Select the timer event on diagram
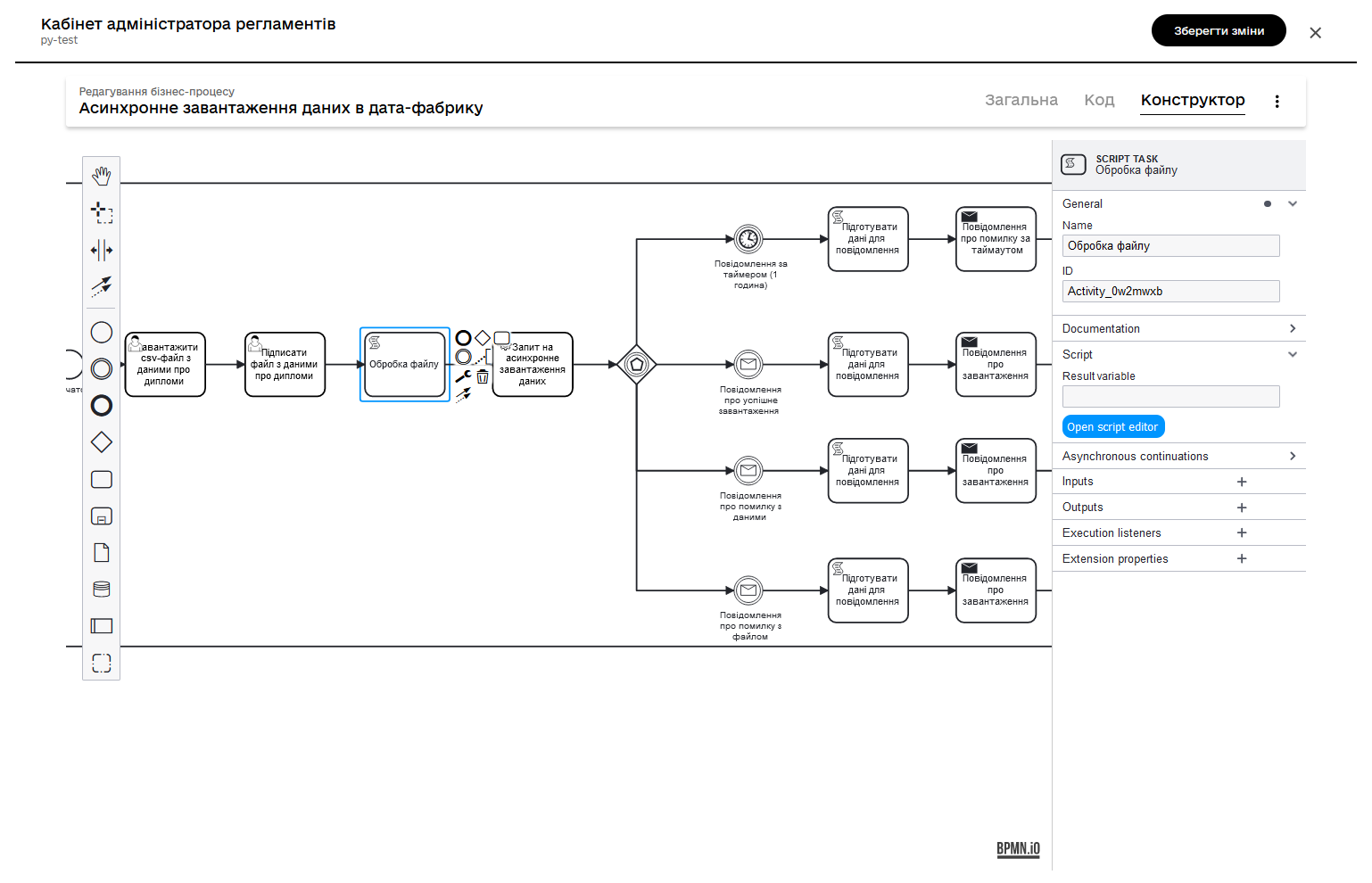The width and height of the screenshot is (1372, 883). 748,239
